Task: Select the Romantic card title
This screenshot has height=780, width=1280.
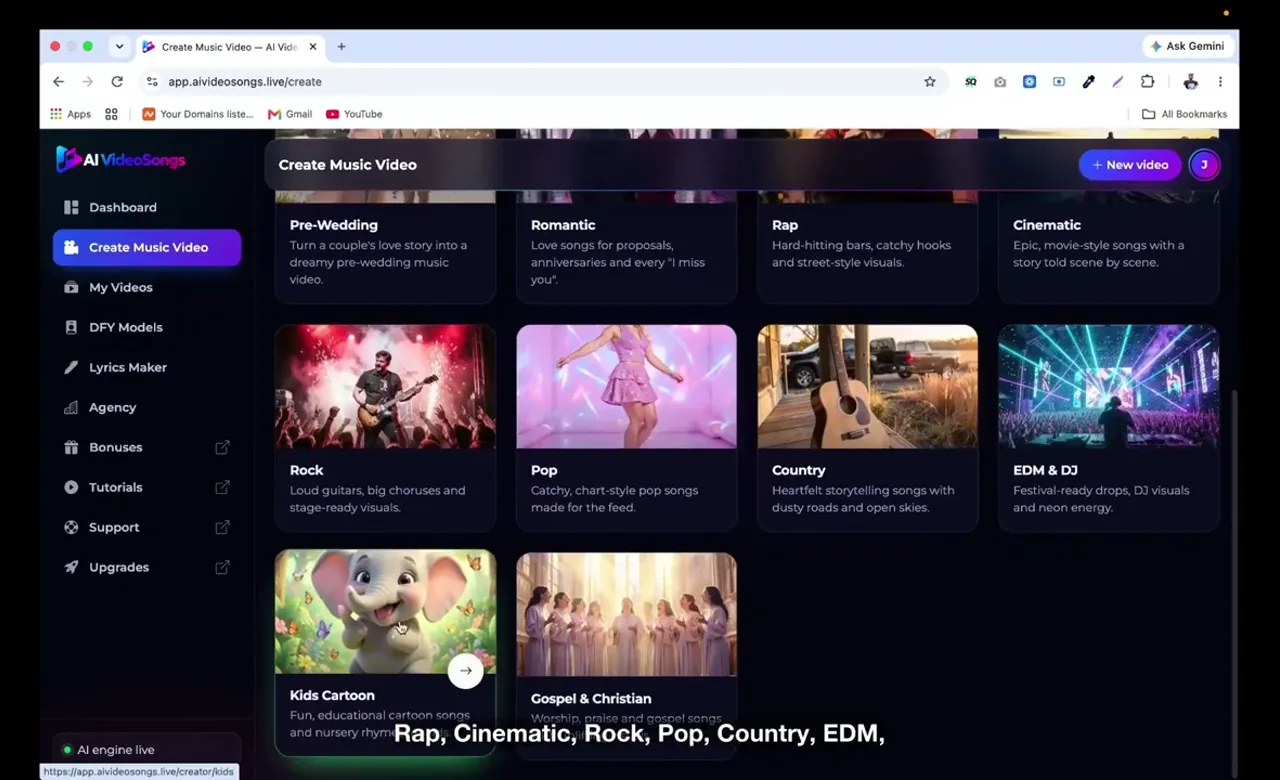Action: point(563,225)
